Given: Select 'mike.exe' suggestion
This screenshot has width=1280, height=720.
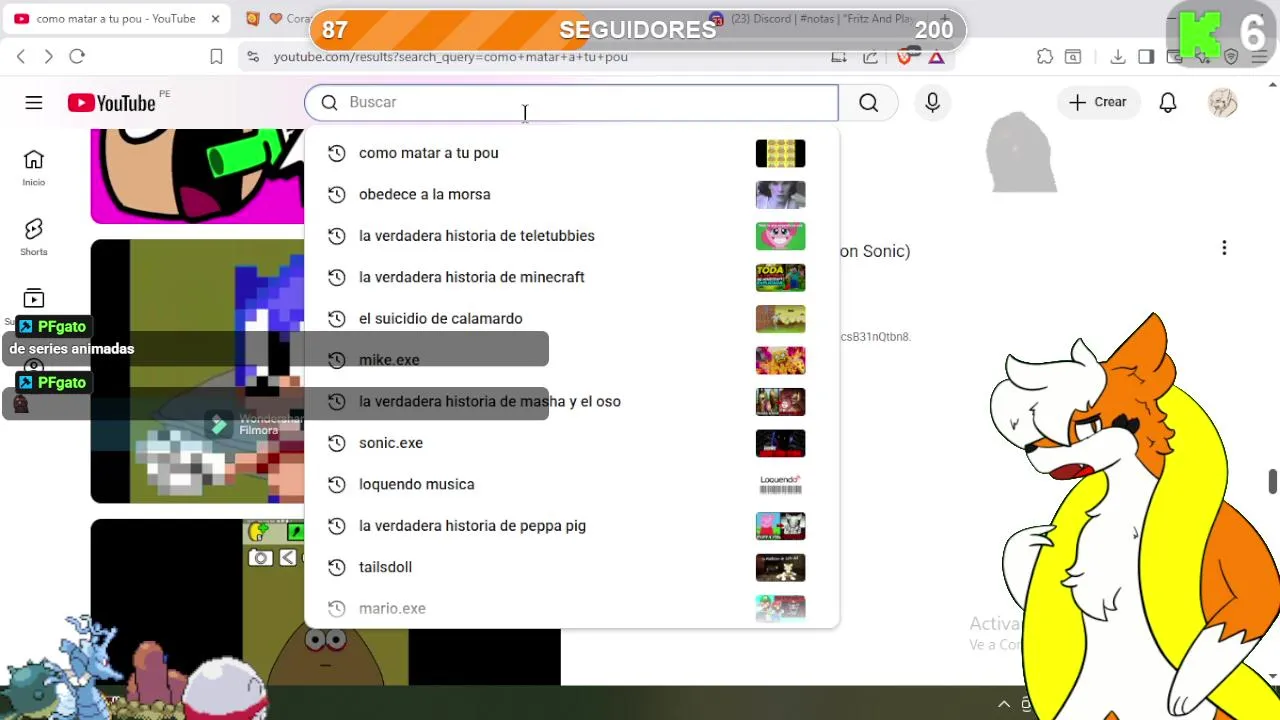Looking at the screenshot, I should point(571,360).
